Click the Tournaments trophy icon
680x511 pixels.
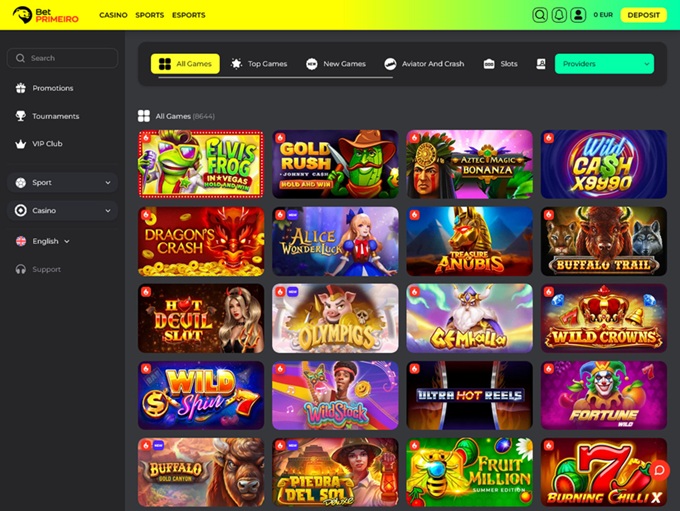coord(21,116)
